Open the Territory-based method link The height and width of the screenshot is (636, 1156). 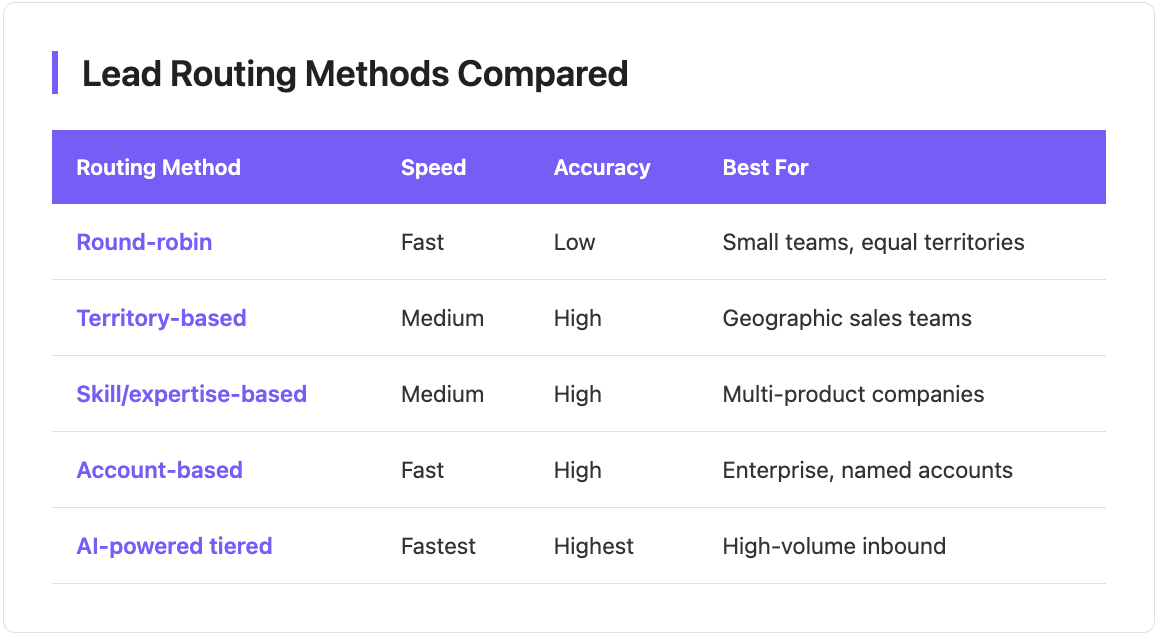tap(161, 318)
